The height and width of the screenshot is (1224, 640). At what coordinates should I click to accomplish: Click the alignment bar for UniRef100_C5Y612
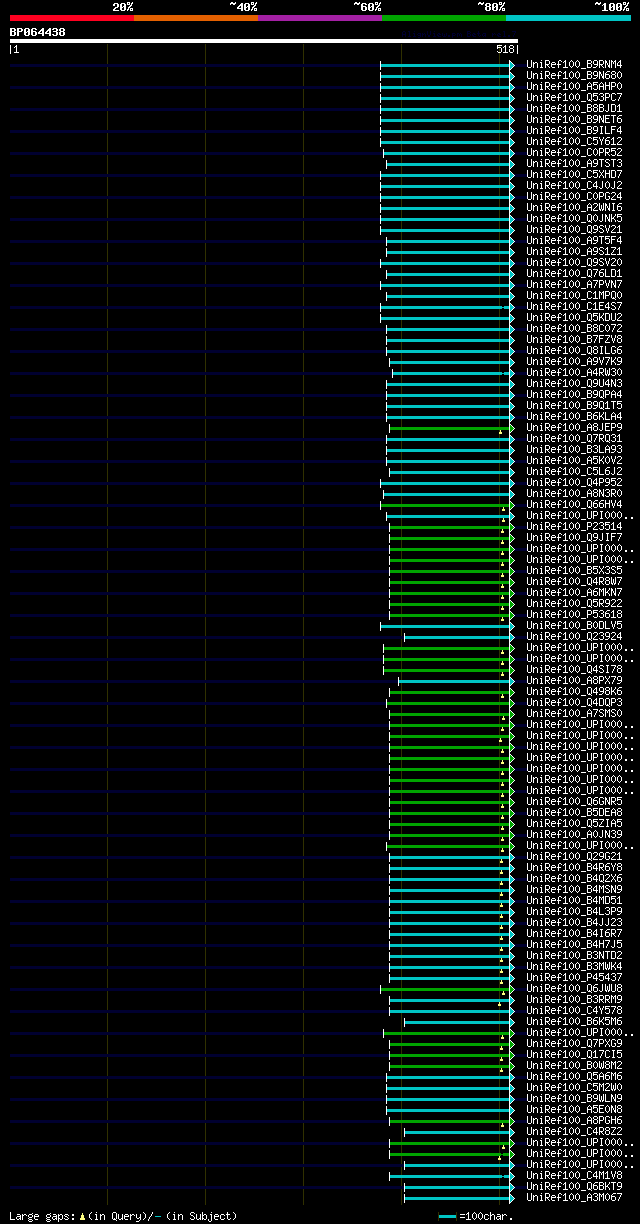pyautogui.click(x=447, y=141)
